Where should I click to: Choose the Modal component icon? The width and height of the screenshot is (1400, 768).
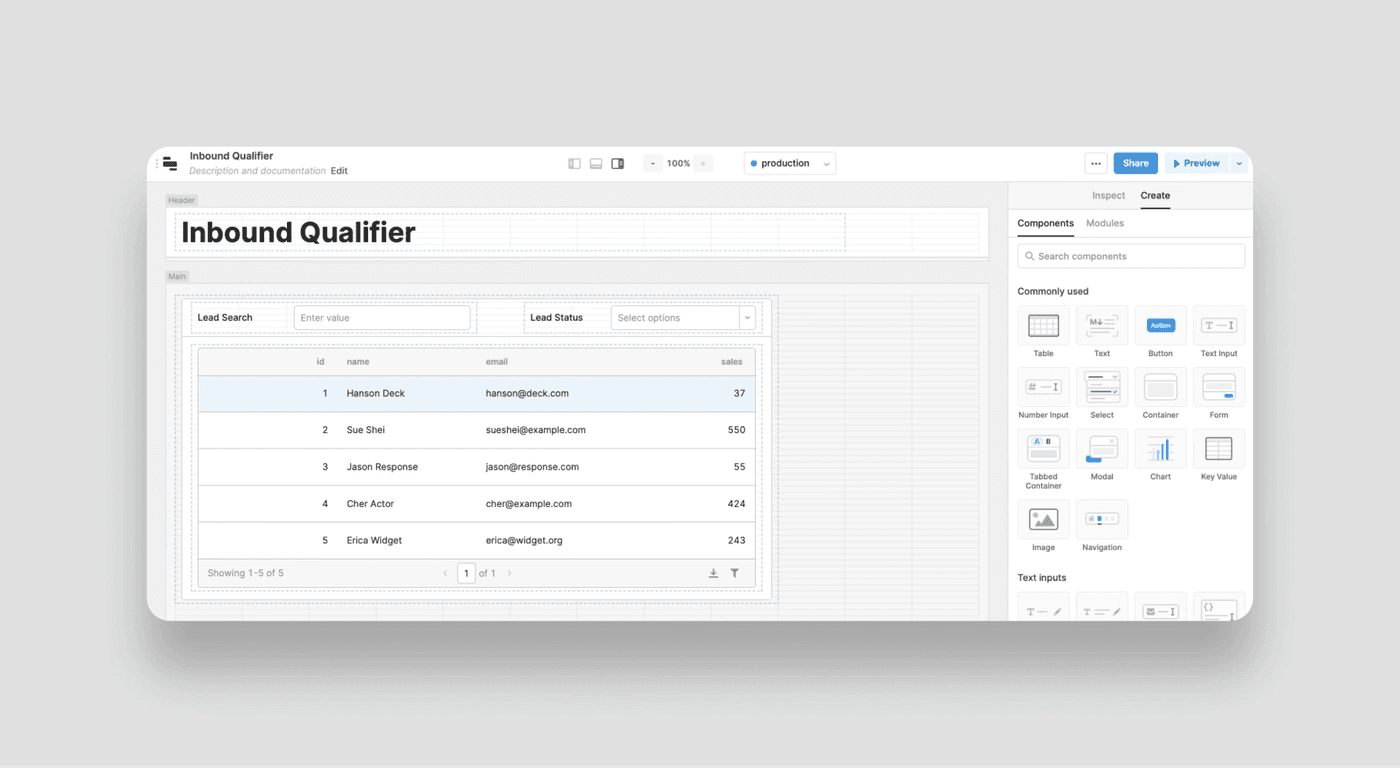tap(1102, 449)
